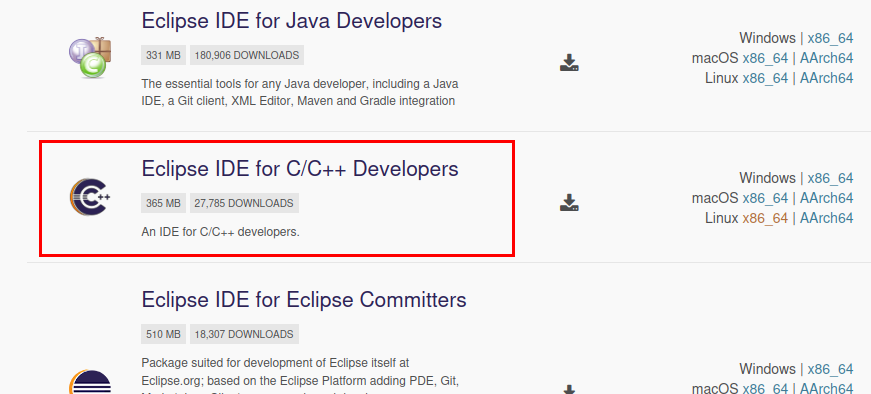Screen dimensions: 871x394
Task: Download C/C++ Developers Linux AArch64 build
Action: [x=826, y=218]
